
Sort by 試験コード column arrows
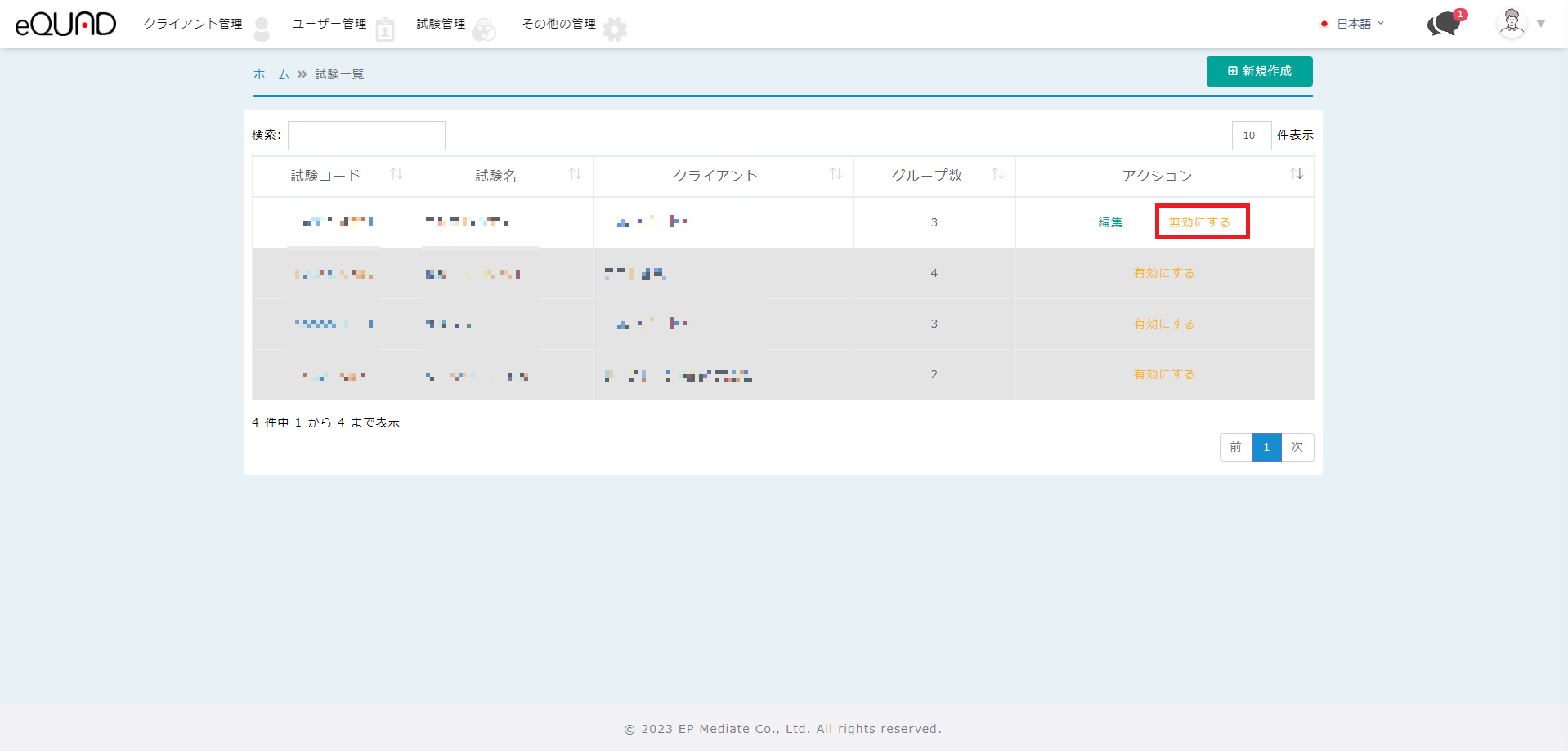click(x=396, y=174)
